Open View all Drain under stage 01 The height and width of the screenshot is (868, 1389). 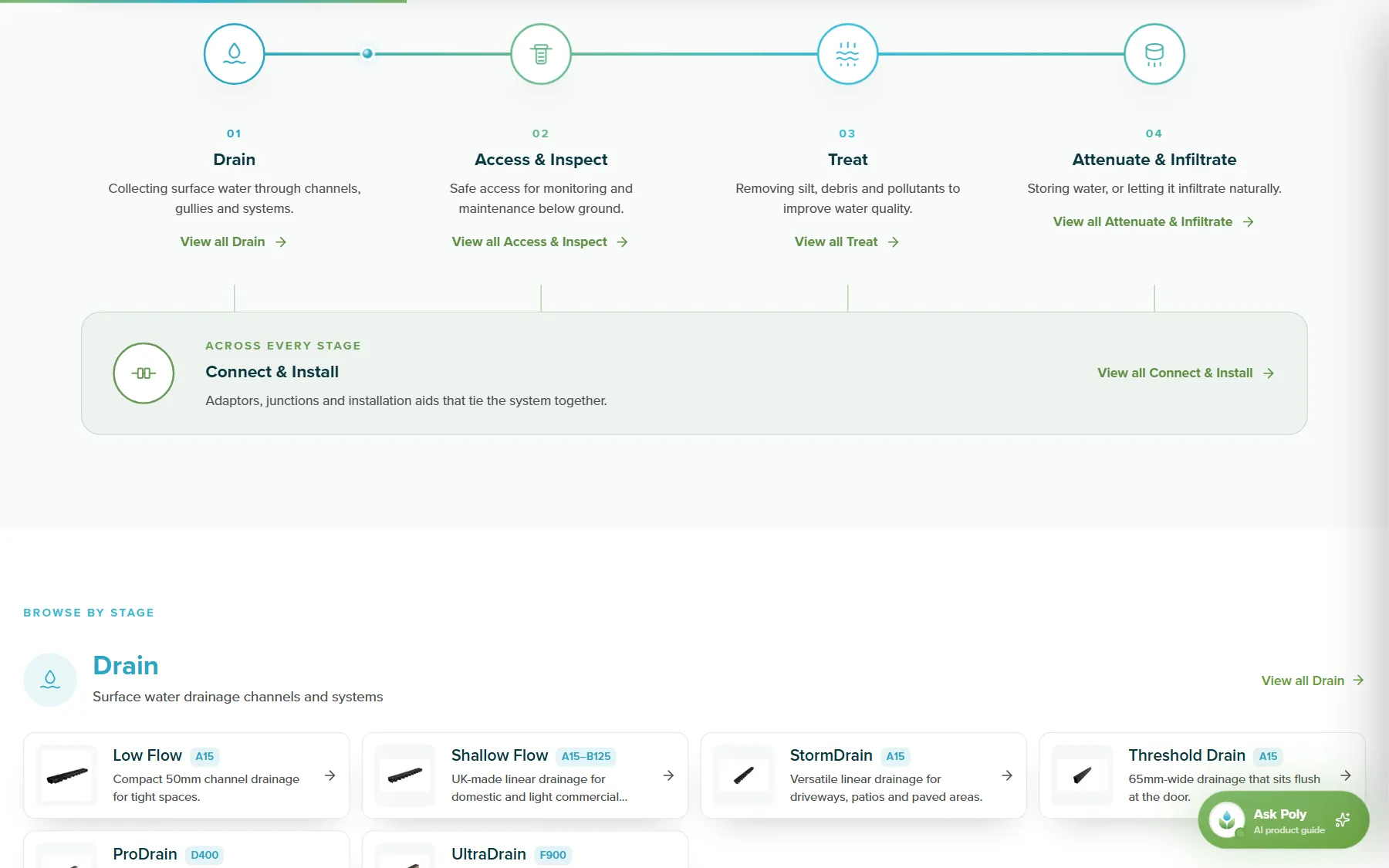click(x=233, y=242)
